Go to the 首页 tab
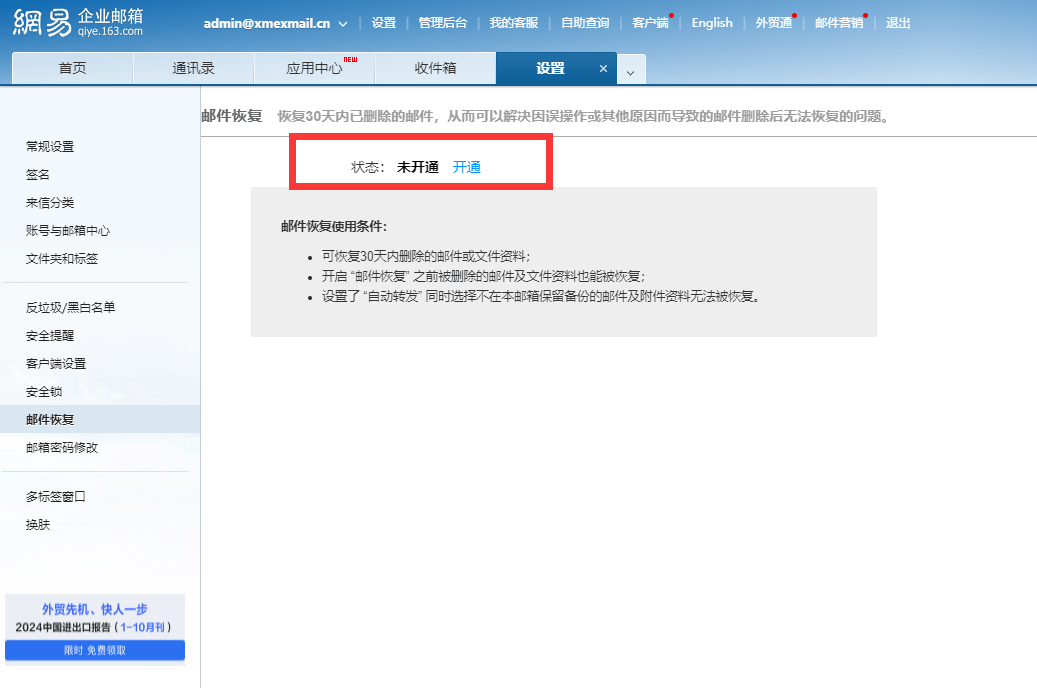The image size is (1037, 688). point(71,69)
